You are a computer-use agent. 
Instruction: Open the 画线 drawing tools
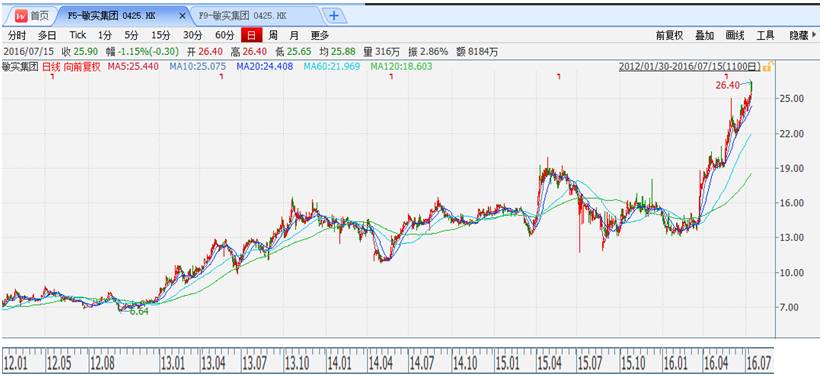coord(735,35)
